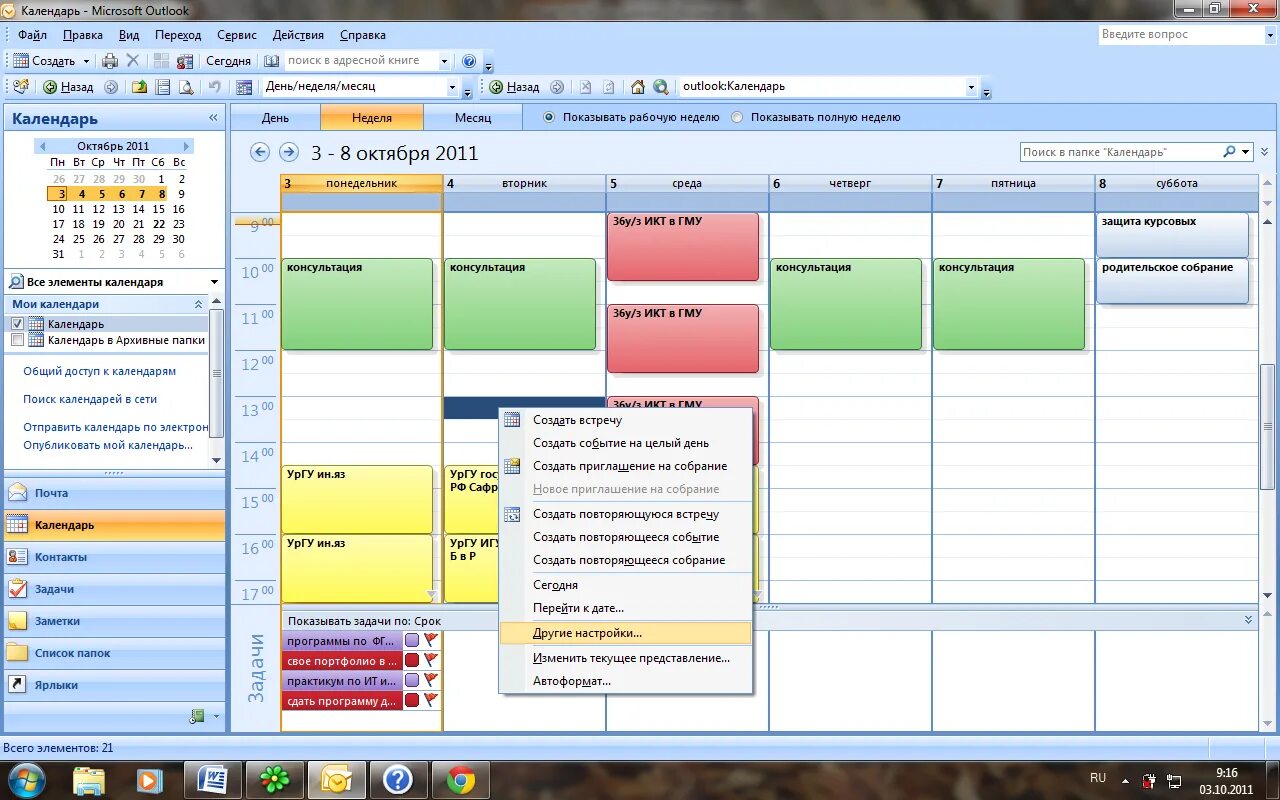Toggle completion box for 'практикум по ИТ и...'
This screenshot has width=1280, height=800.
coord(412,680)
